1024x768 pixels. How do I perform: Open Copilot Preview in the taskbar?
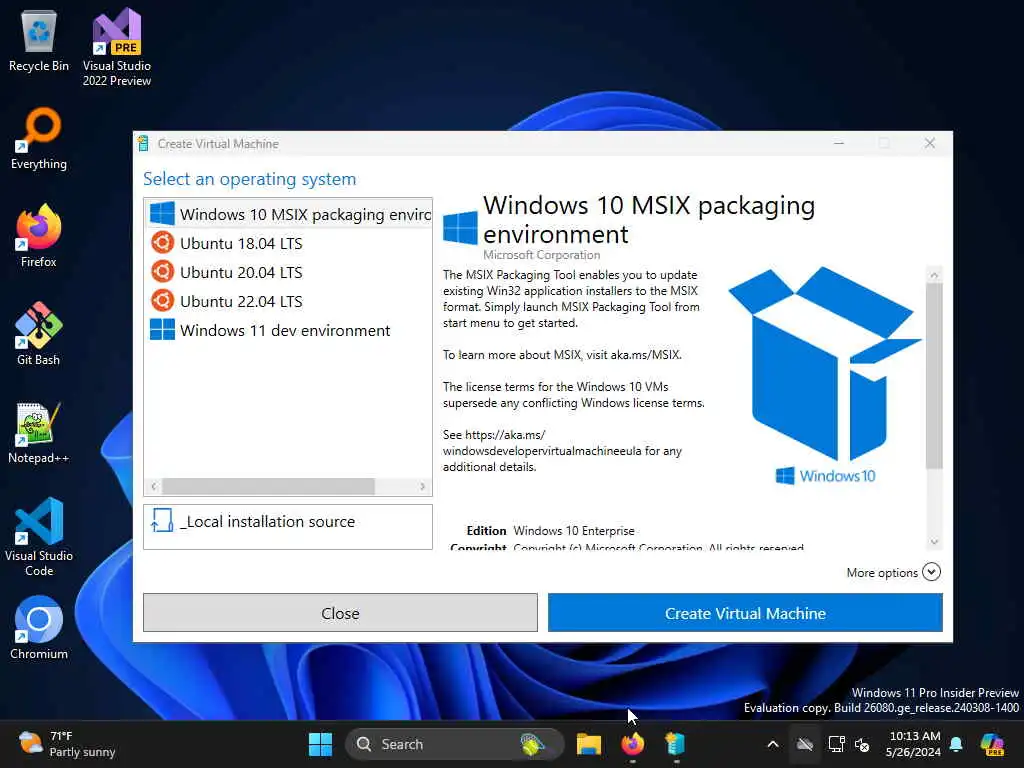pyautogui.click(x=992, y=744)
